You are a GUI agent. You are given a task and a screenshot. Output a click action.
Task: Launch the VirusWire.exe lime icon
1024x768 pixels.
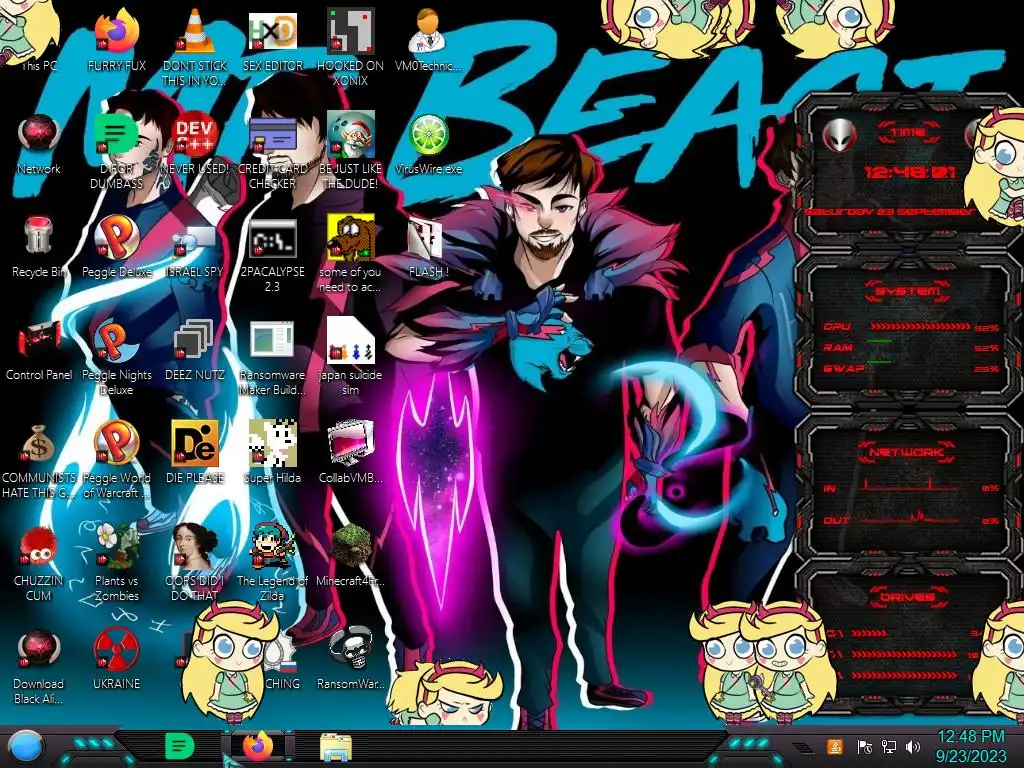(x=428, y=135)
